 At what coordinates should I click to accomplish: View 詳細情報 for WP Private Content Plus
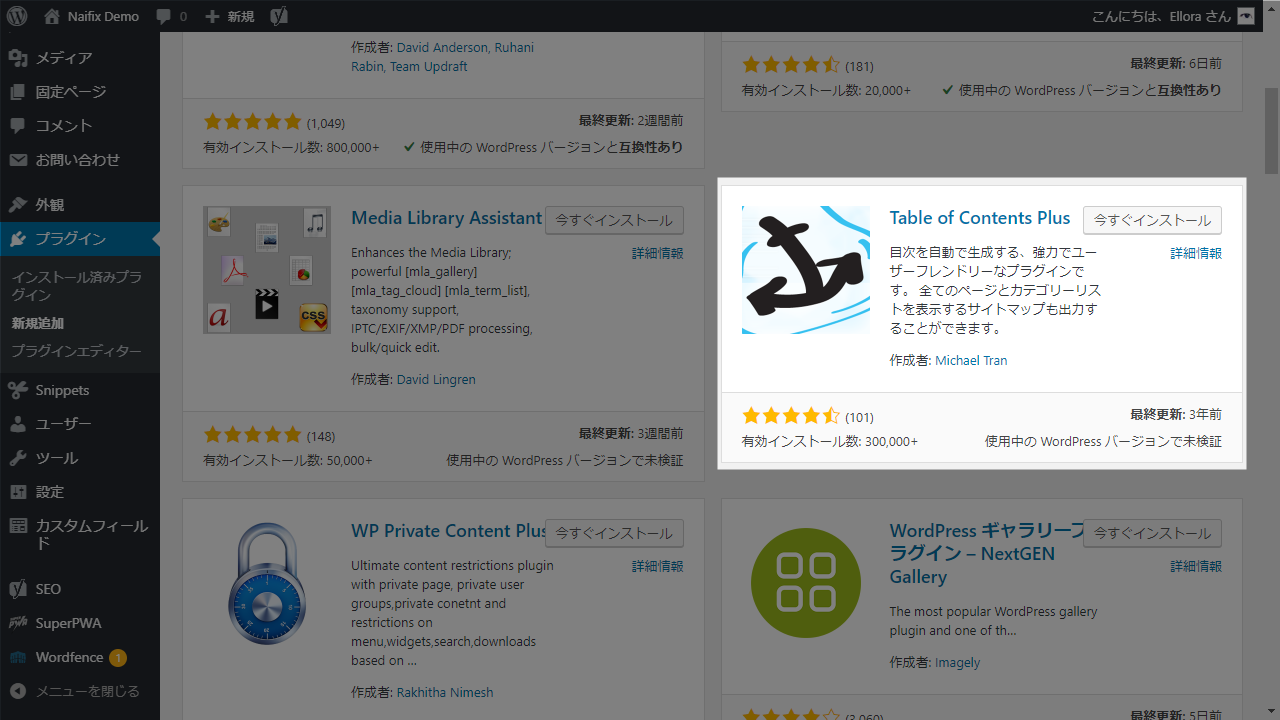click(x=658, y=567)
